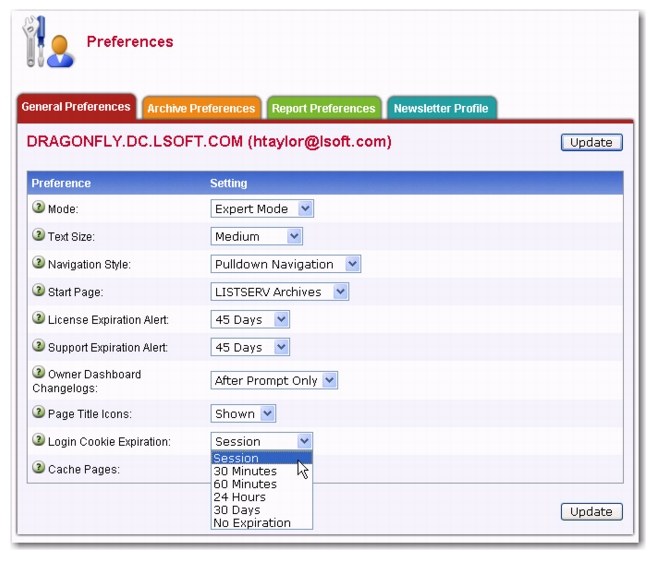Screen dimensions: 651x563
Task: Click help icon for Page Title Icons
Action: (x=39, y=412)
